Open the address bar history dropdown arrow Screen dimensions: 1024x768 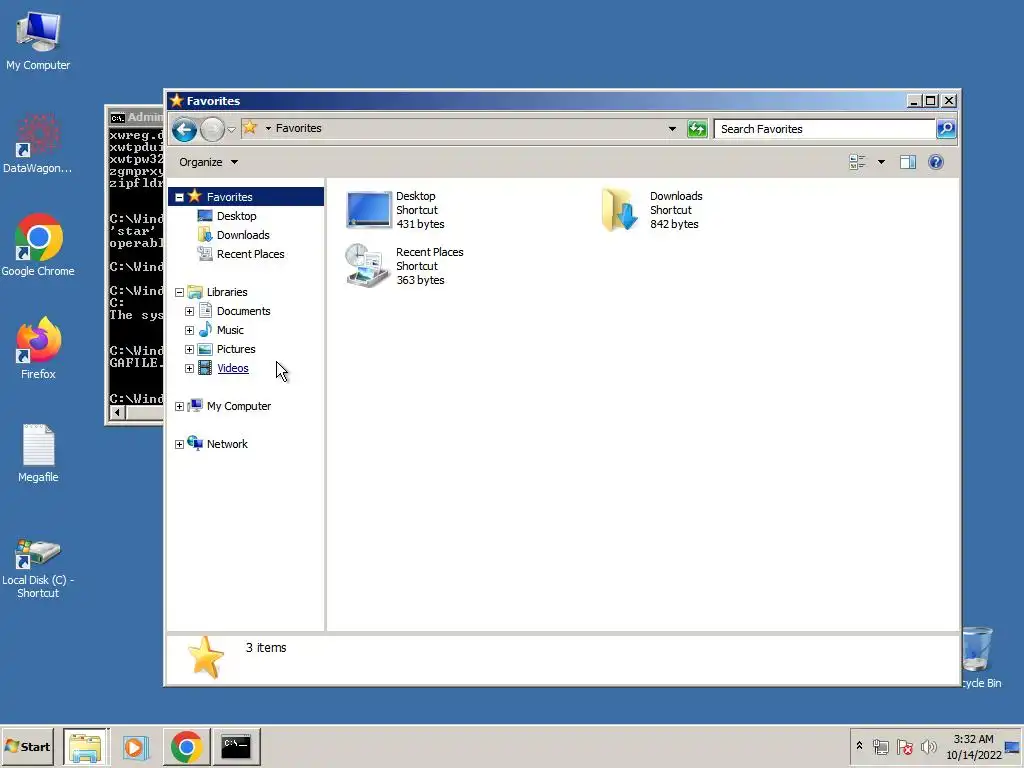[x=672, y=129]
